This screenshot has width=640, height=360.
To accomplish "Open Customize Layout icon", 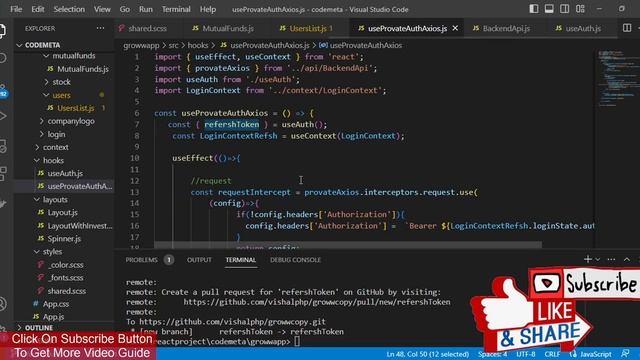I will tap(580, 9).
